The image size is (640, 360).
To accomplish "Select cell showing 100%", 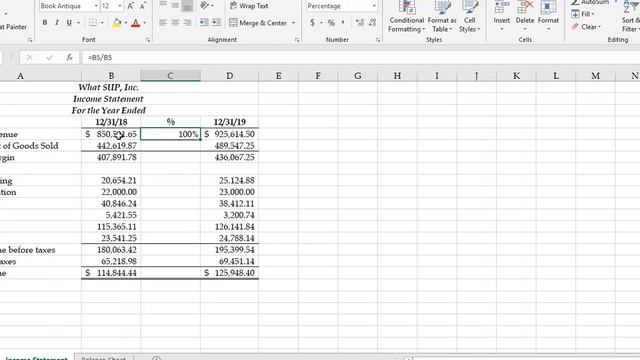I will point(171,134).
